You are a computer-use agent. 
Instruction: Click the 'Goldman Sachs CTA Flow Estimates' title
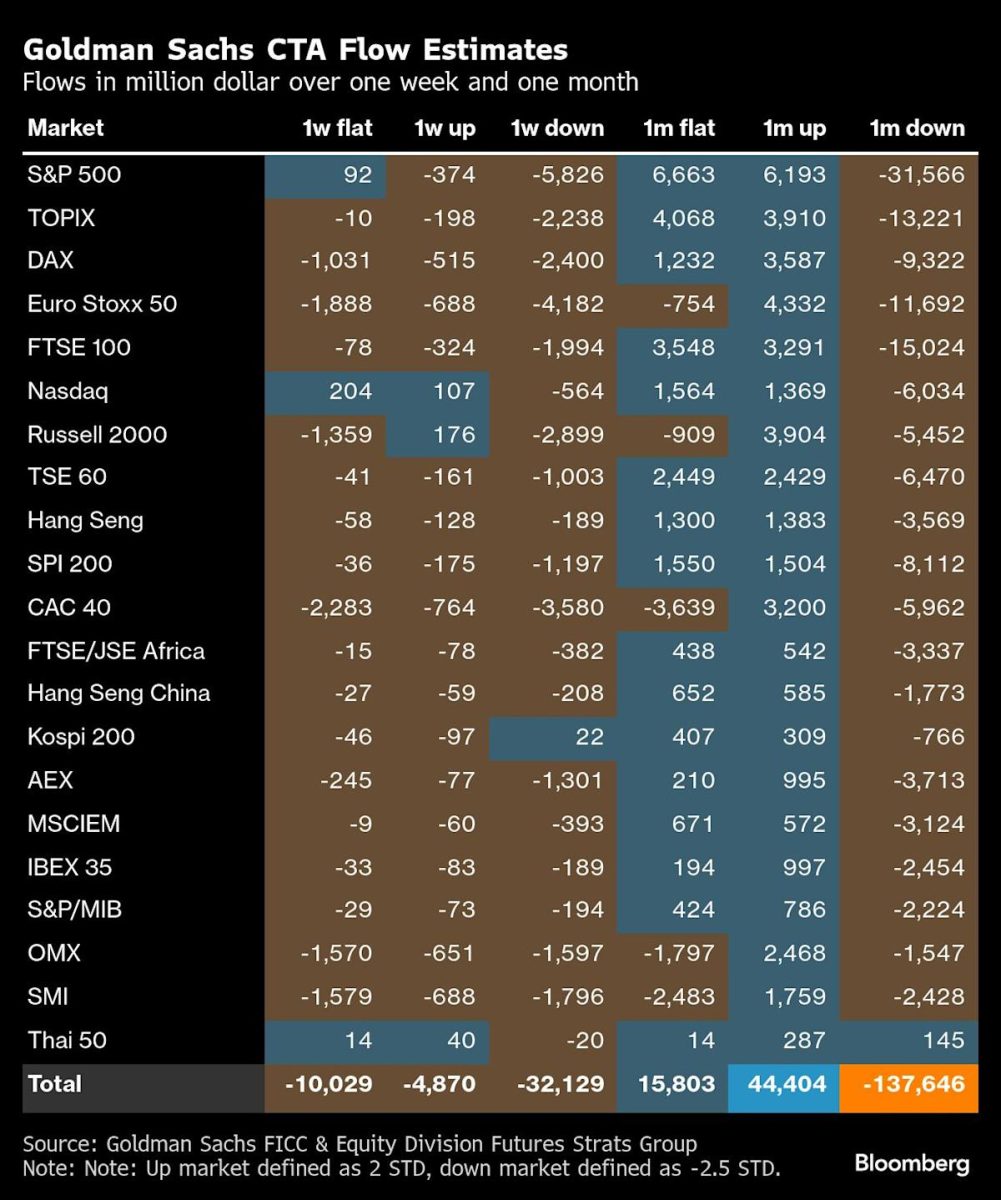295,49
